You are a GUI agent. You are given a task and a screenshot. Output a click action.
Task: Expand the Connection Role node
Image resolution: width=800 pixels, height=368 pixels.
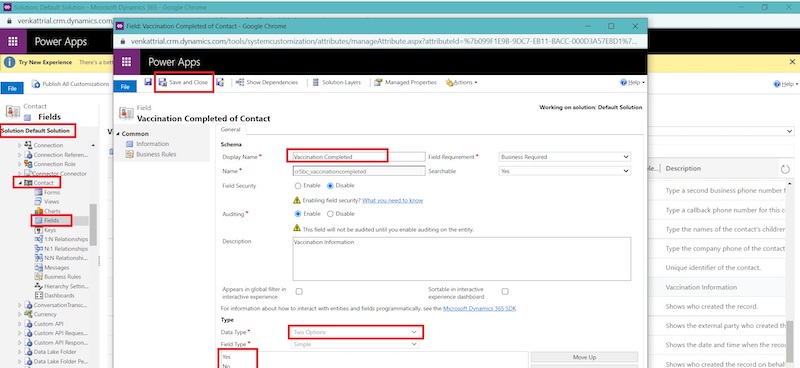(20, 164)
